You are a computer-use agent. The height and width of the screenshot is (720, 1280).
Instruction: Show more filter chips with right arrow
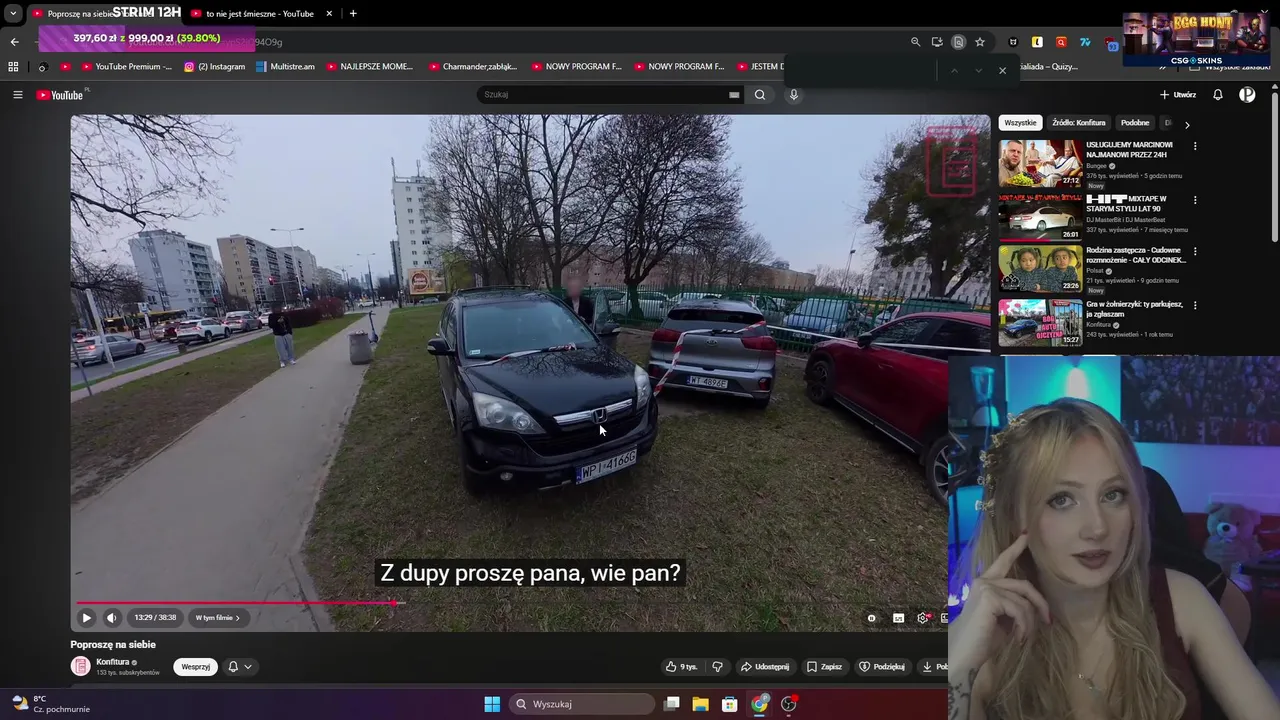click(1187, 125)
